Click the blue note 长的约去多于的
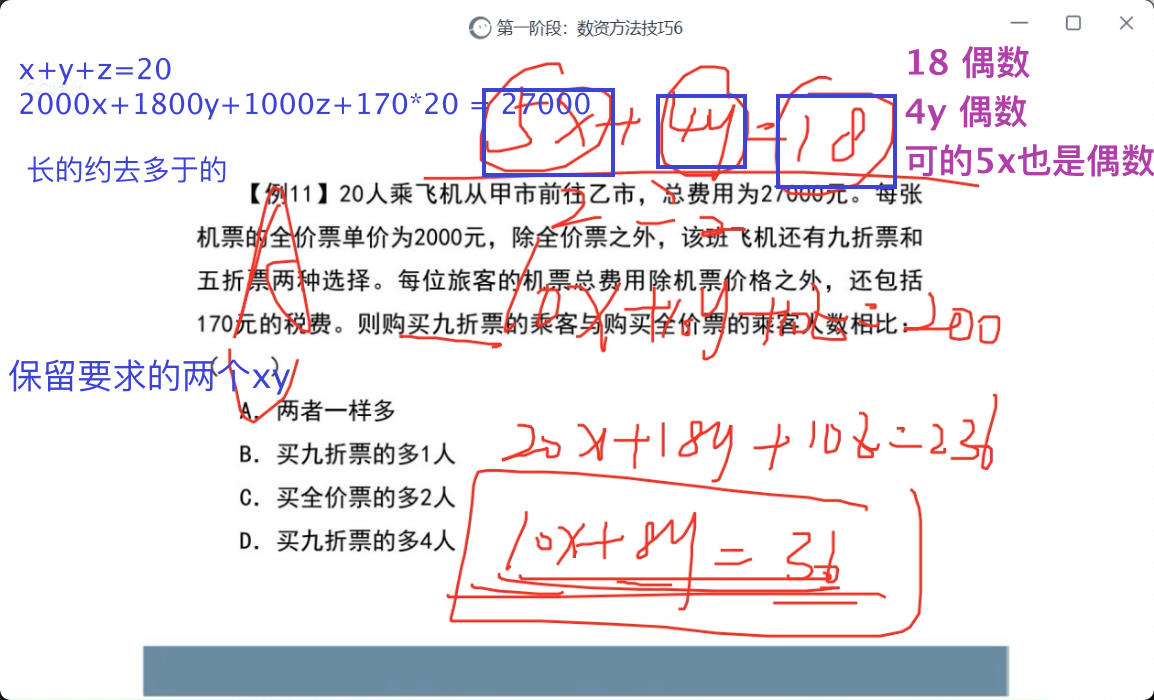This screenshot has height=700, width=1154. click(x=128, y=171)
